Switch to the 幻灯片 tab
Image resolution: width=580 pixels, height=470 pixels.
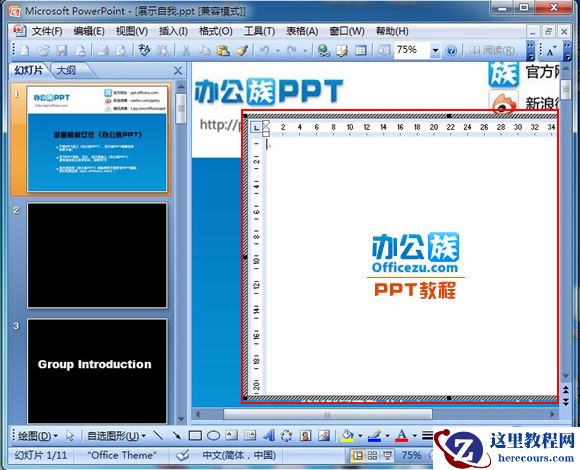pyautogui.click(x=29, y=70)
